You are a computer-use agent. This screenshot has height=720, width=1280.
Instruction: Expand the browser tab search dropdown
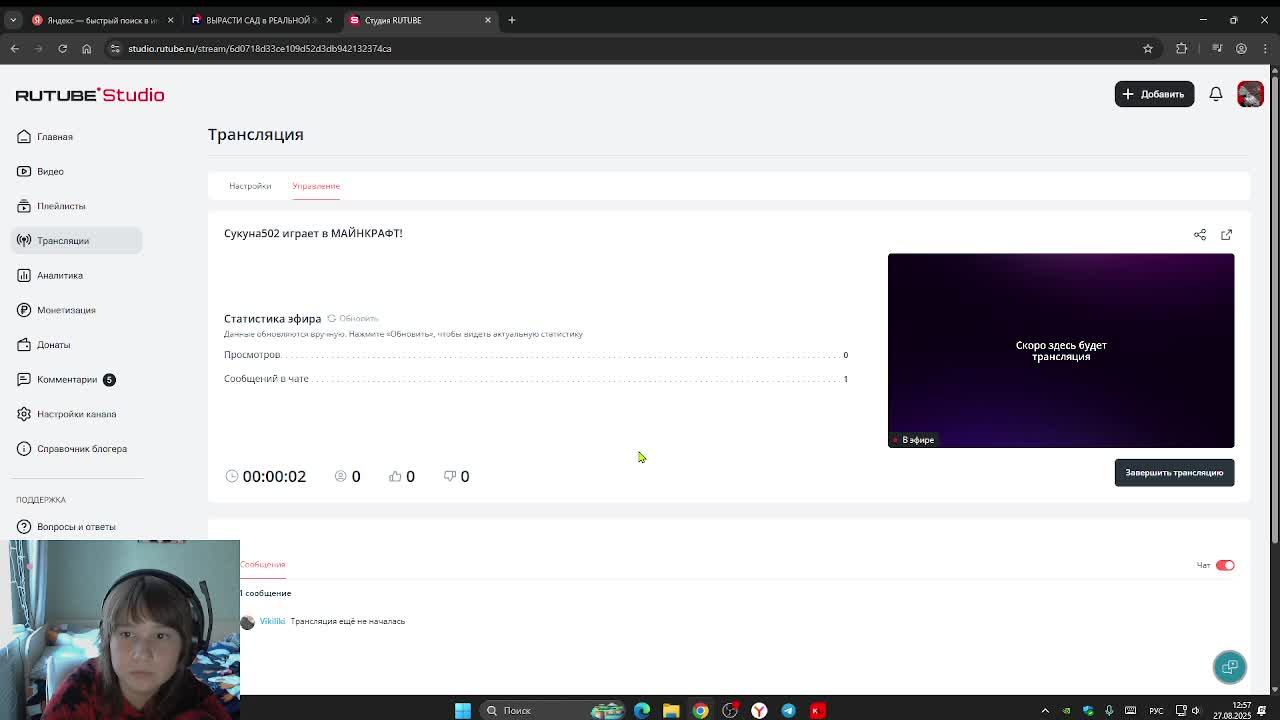(13, 20)
